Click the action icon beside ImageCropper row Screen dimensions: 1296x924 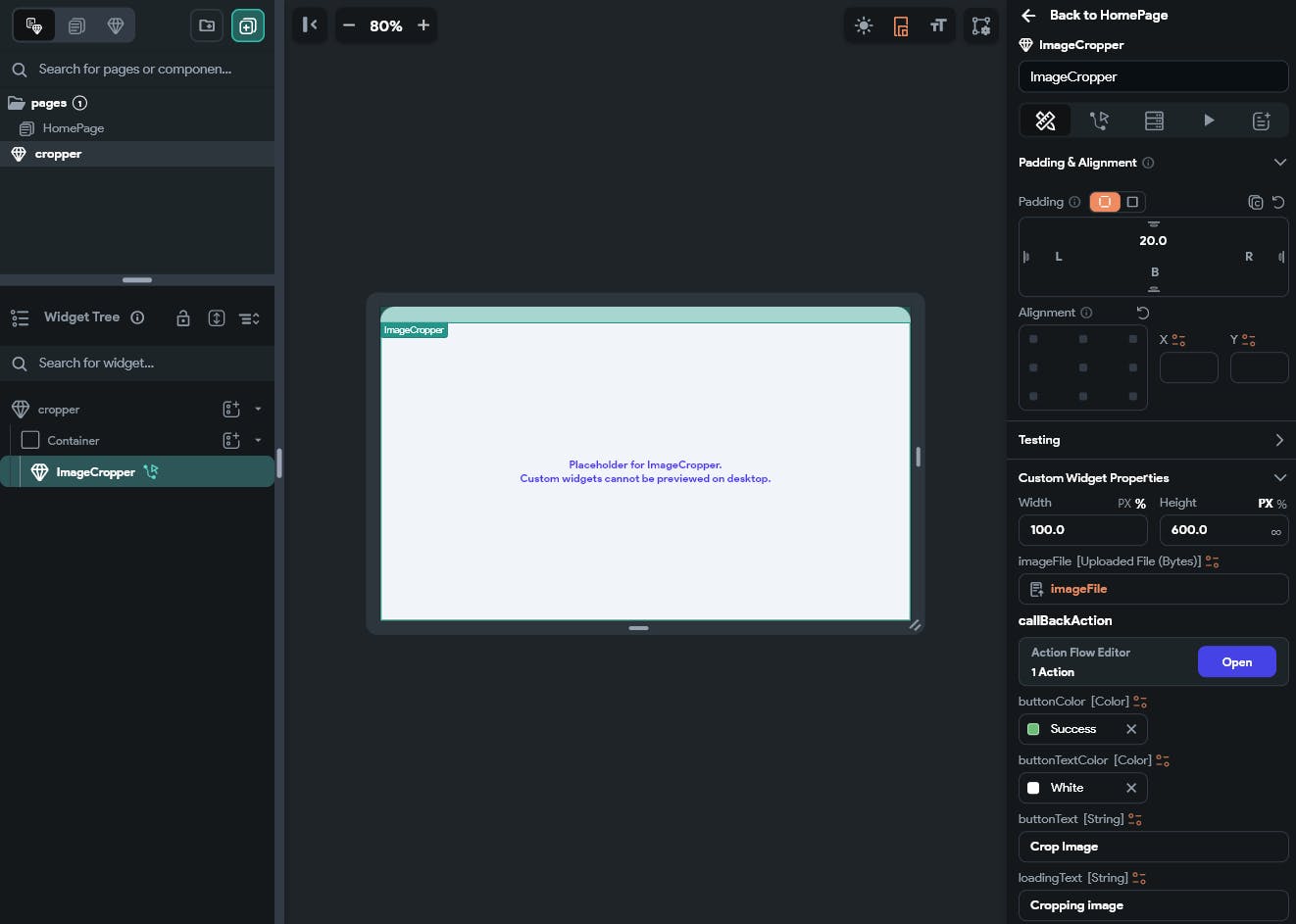151,472
